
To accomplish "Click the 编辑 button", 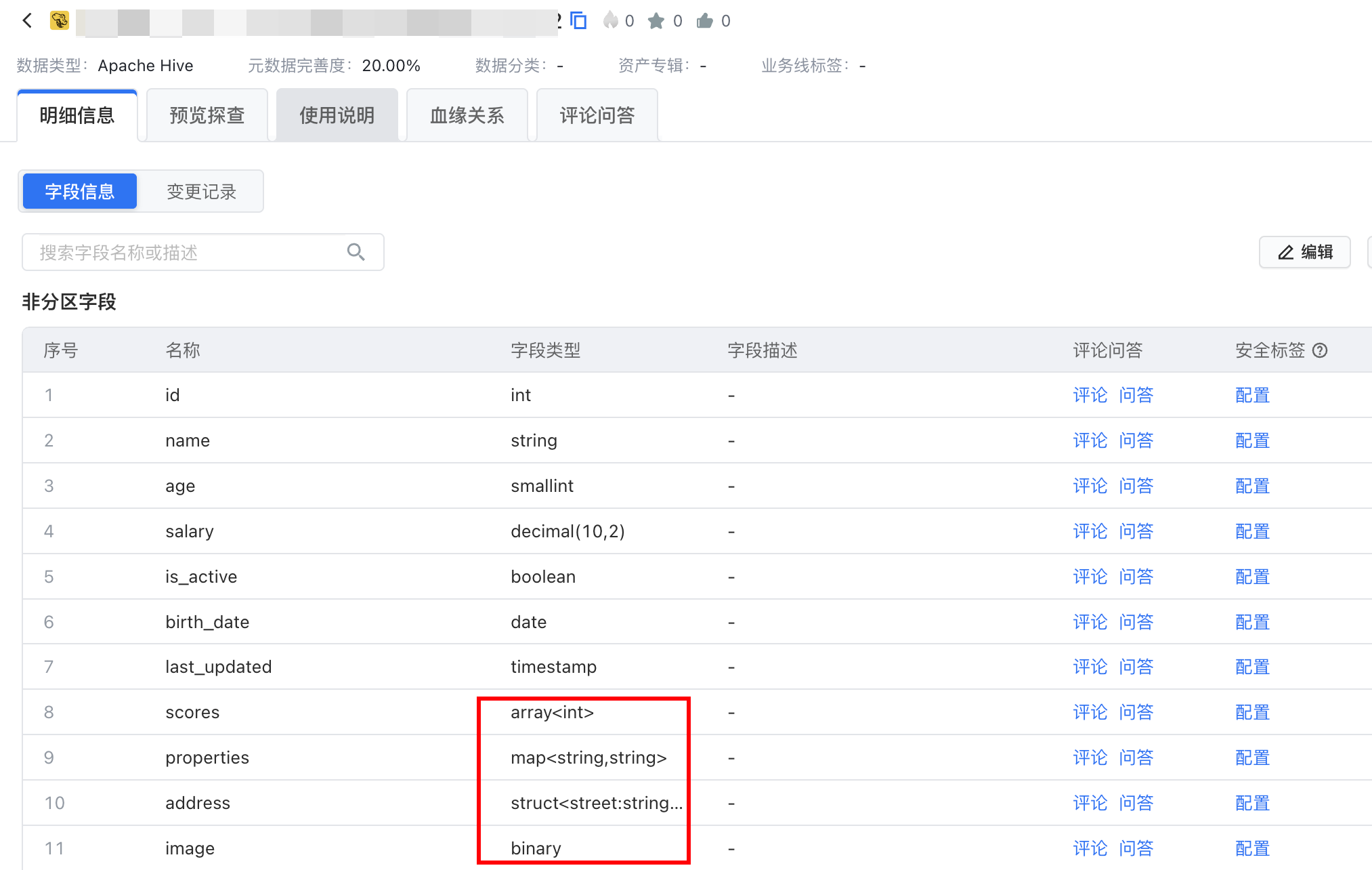I will coord(1305,252).
